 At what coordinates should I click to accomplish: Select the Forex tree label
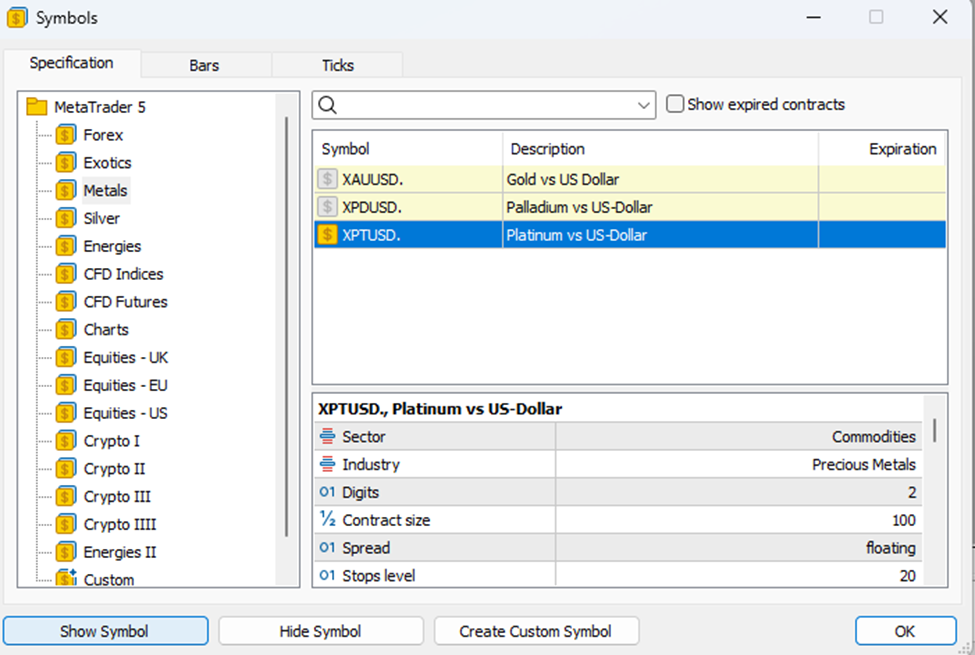coord(103,135)
